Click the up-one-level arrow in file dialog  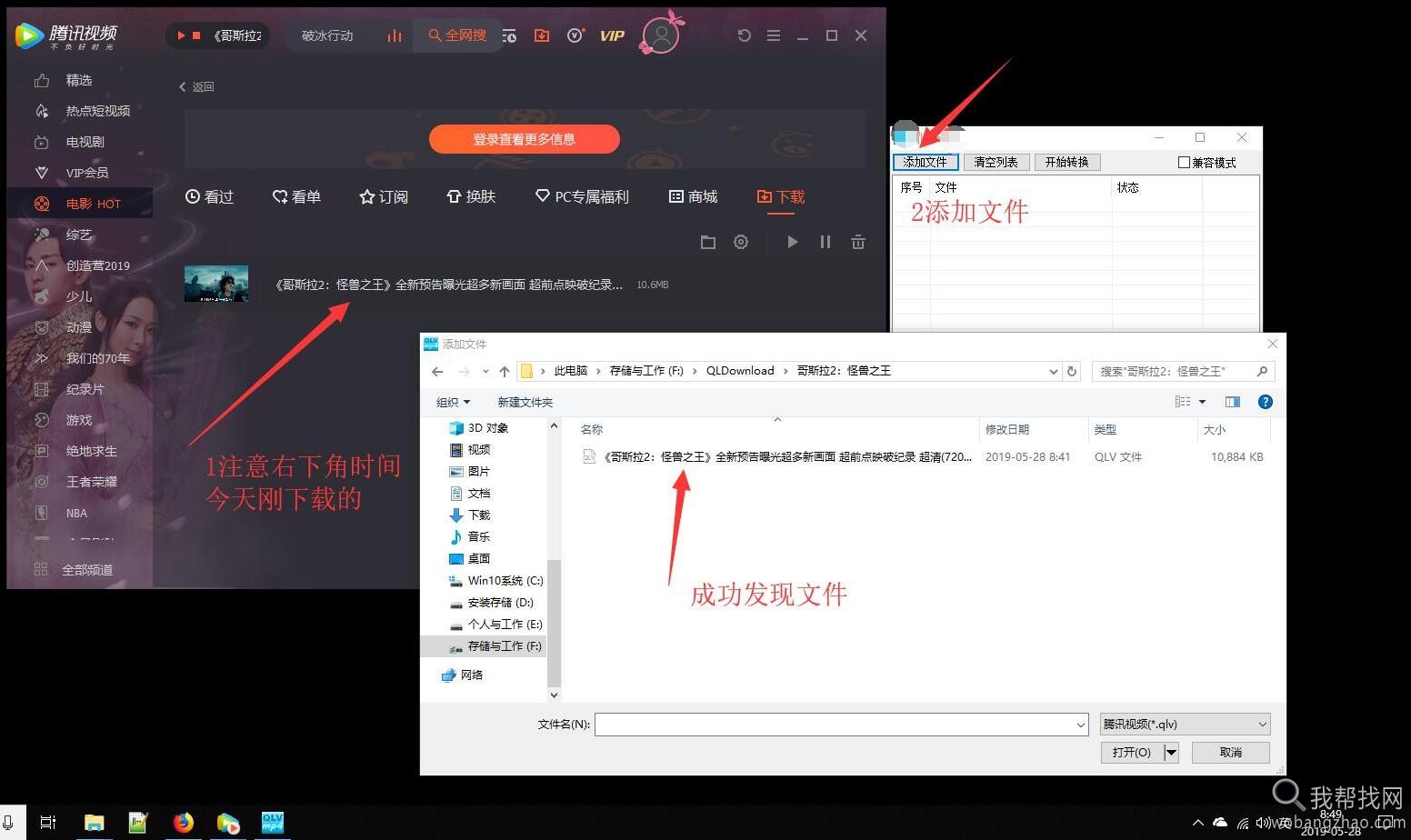coord(505,371)
